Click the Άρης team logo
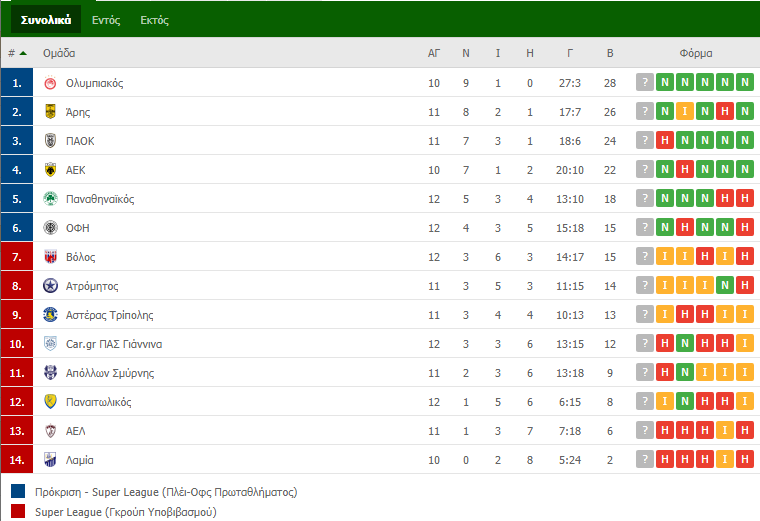 [50, 112]
